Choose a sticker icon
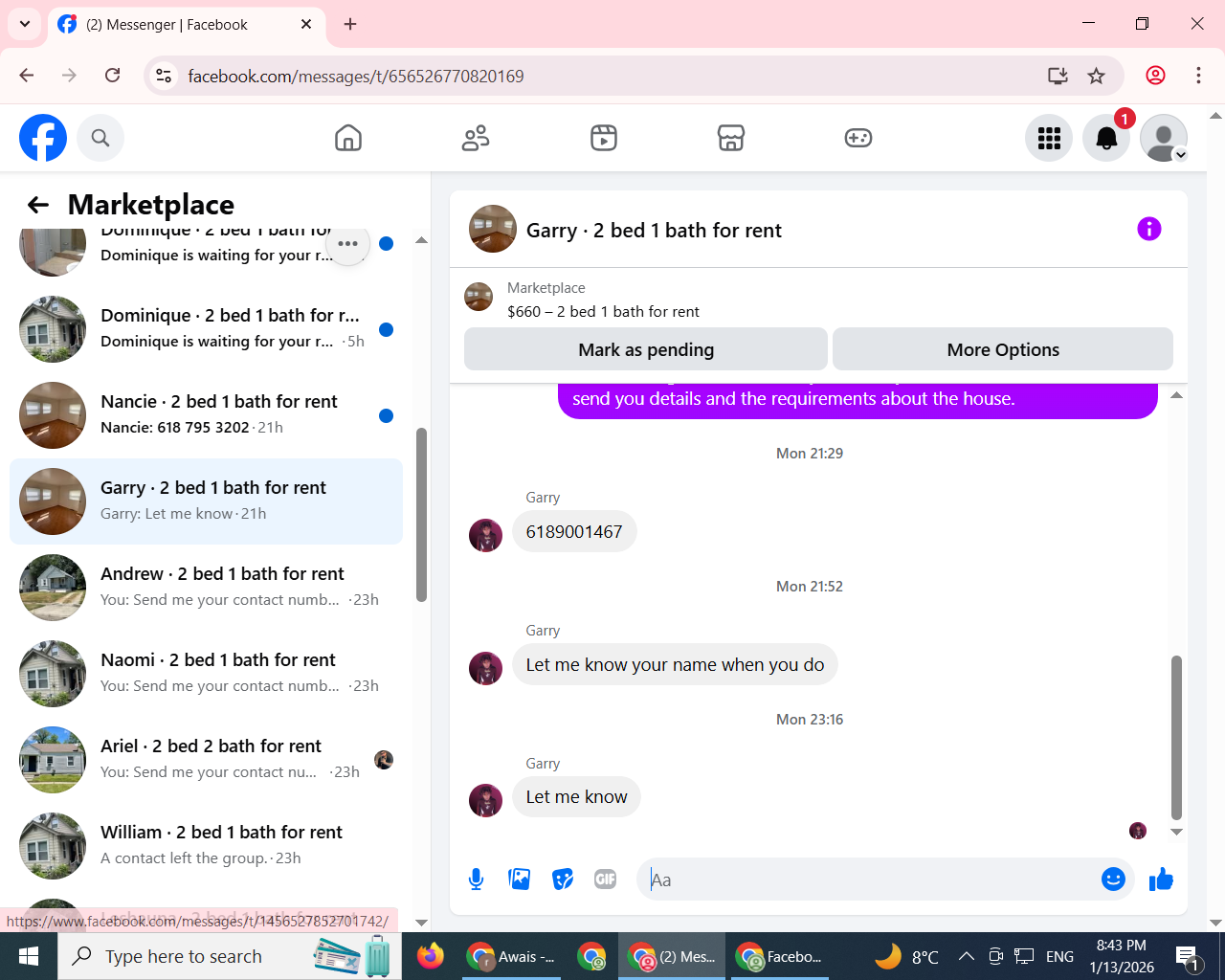The image size is (1225, 980). tap(563, 879)
